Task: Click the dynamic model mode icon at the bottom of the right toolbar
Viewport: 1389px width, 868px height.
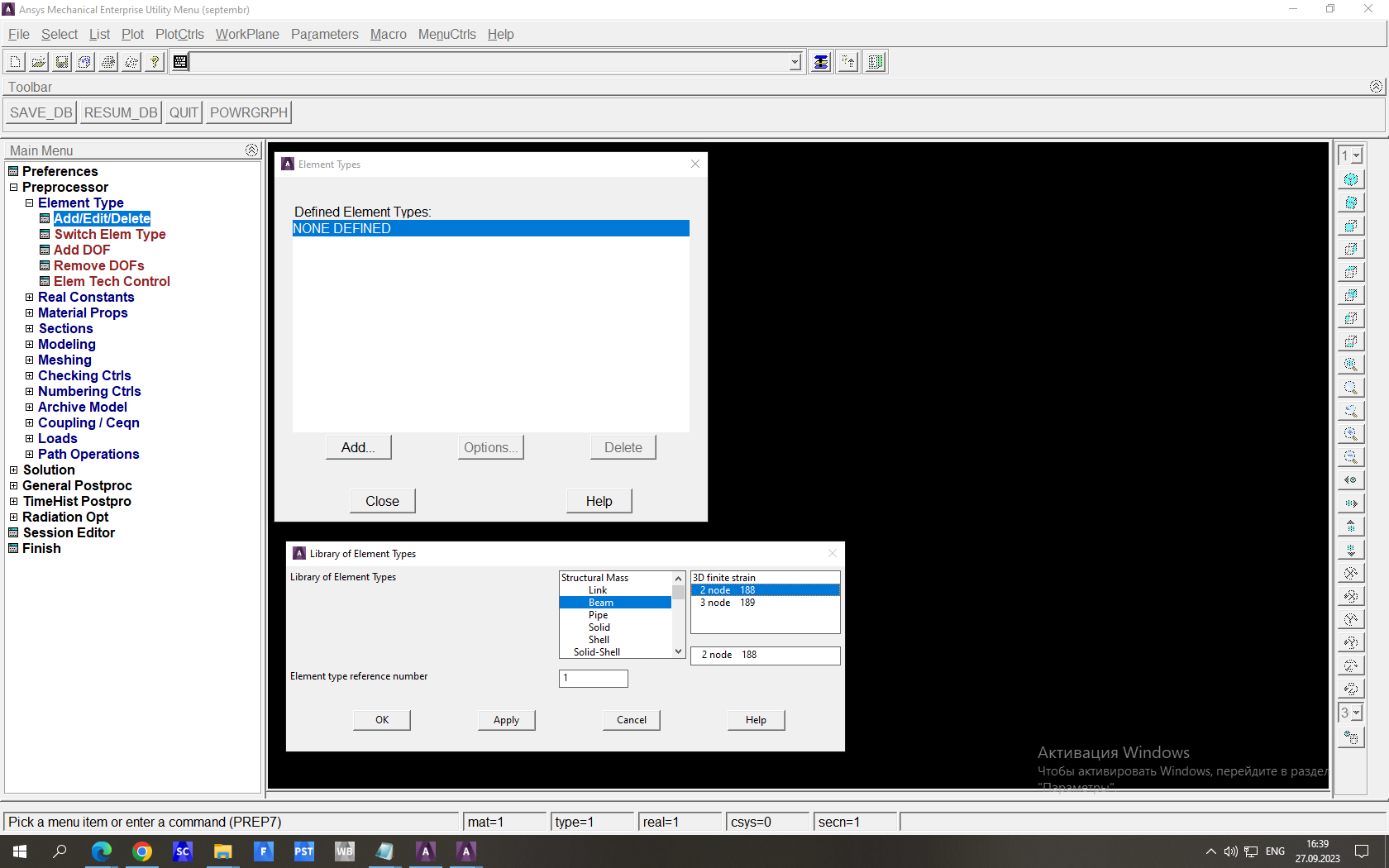Action: point(1351,737)
